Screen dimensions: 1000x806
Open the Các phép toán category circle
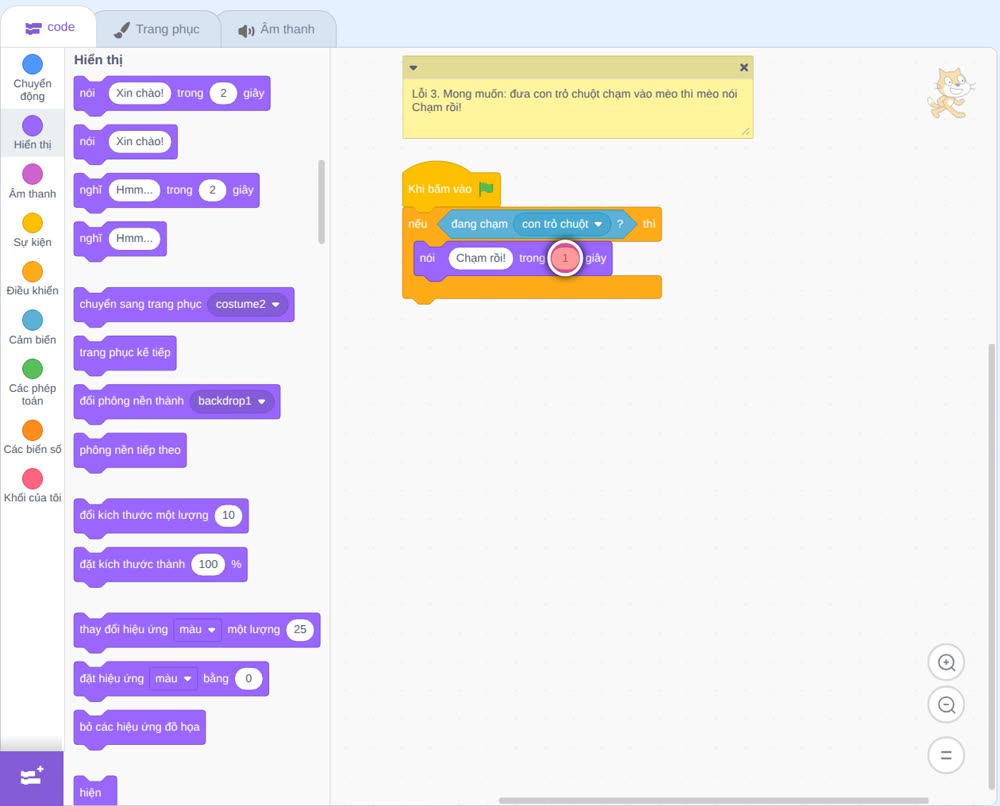click(33, 369)
